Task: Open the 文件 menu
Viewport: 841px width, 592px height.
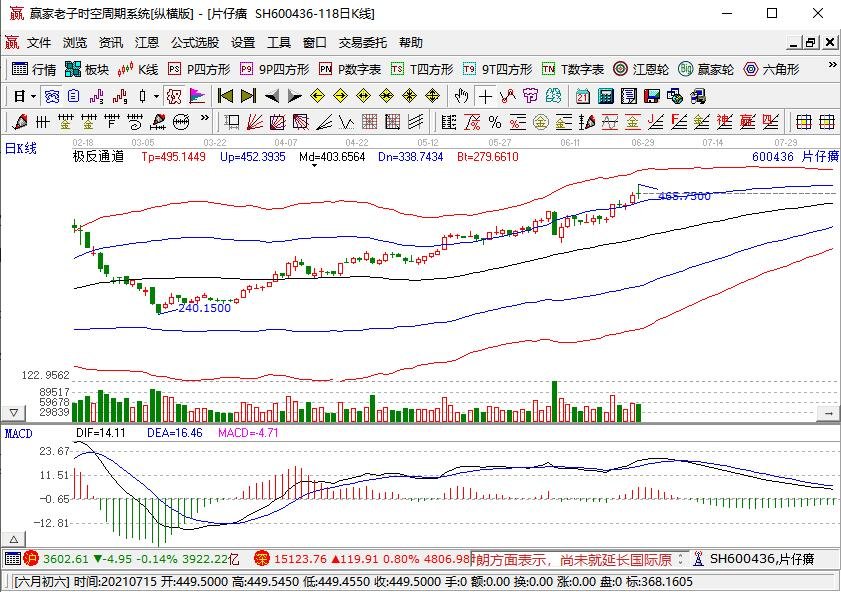Action: (x=39, y=42)
